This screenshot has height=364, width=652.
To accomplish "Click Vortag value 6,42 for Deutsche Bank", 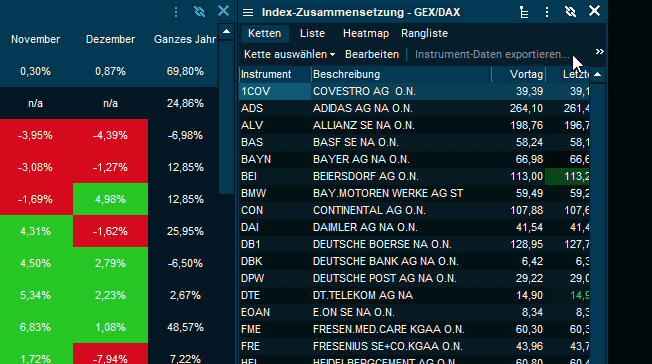I will point(532,262).
